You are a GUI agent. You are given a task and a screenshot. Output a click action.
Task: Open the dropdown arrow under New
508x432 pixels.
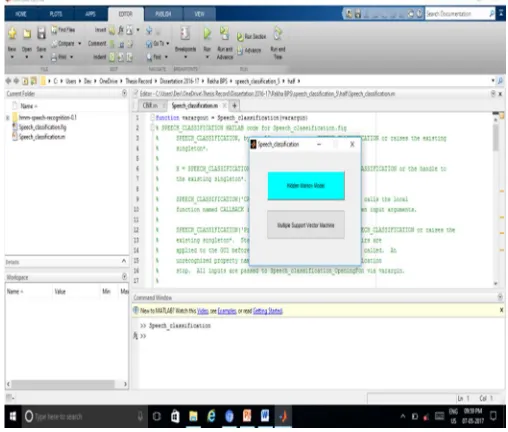pyautogui.click(x=12, y=57)
